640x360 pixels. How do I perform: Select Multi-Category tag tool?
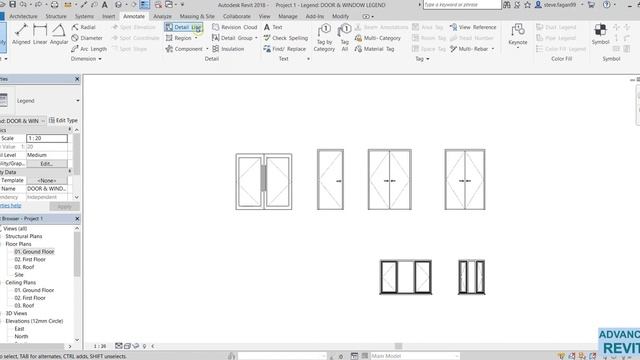(378, 38)
